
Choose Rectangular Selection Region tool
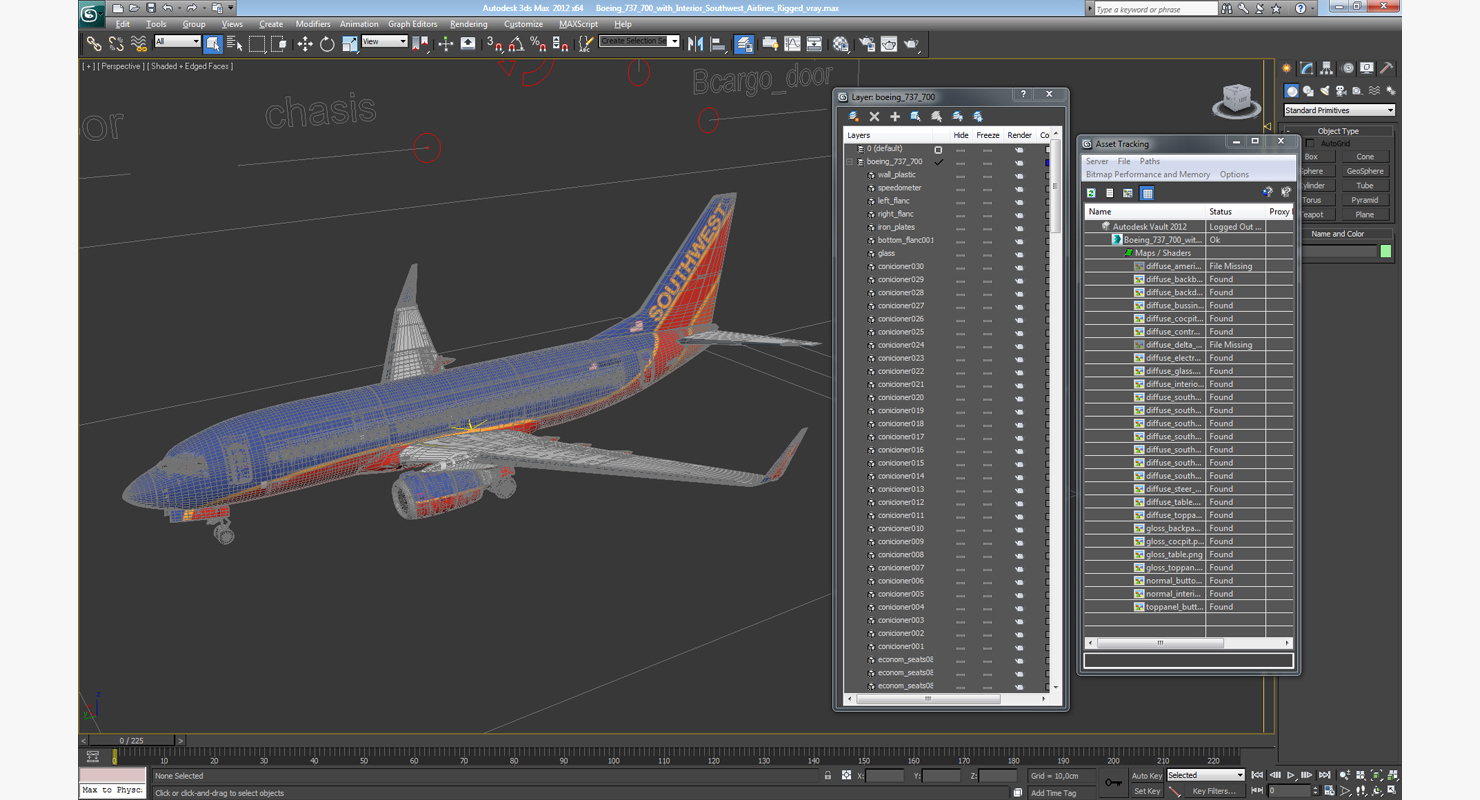257,44
